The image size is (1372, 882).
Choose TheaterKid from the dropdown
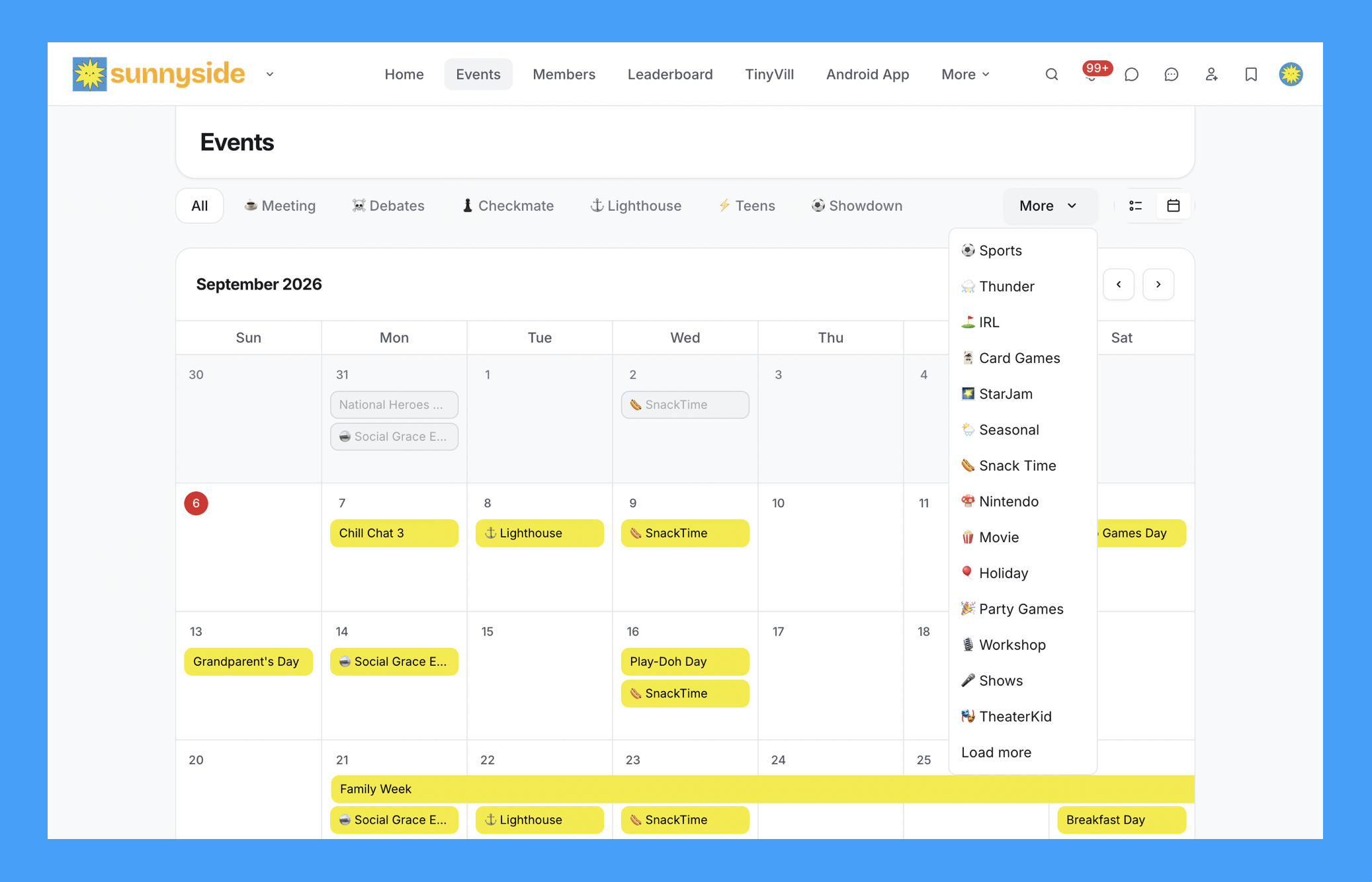click(x=1023, y=716)
